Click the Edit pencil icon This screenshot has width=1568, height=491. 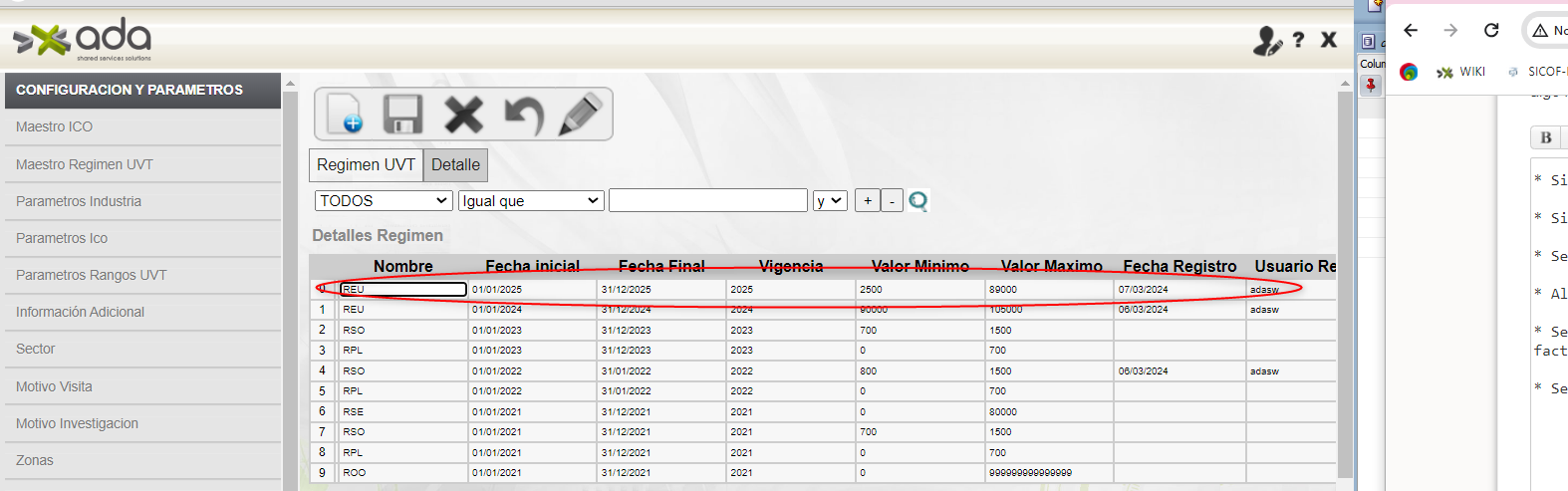(581, 115)
